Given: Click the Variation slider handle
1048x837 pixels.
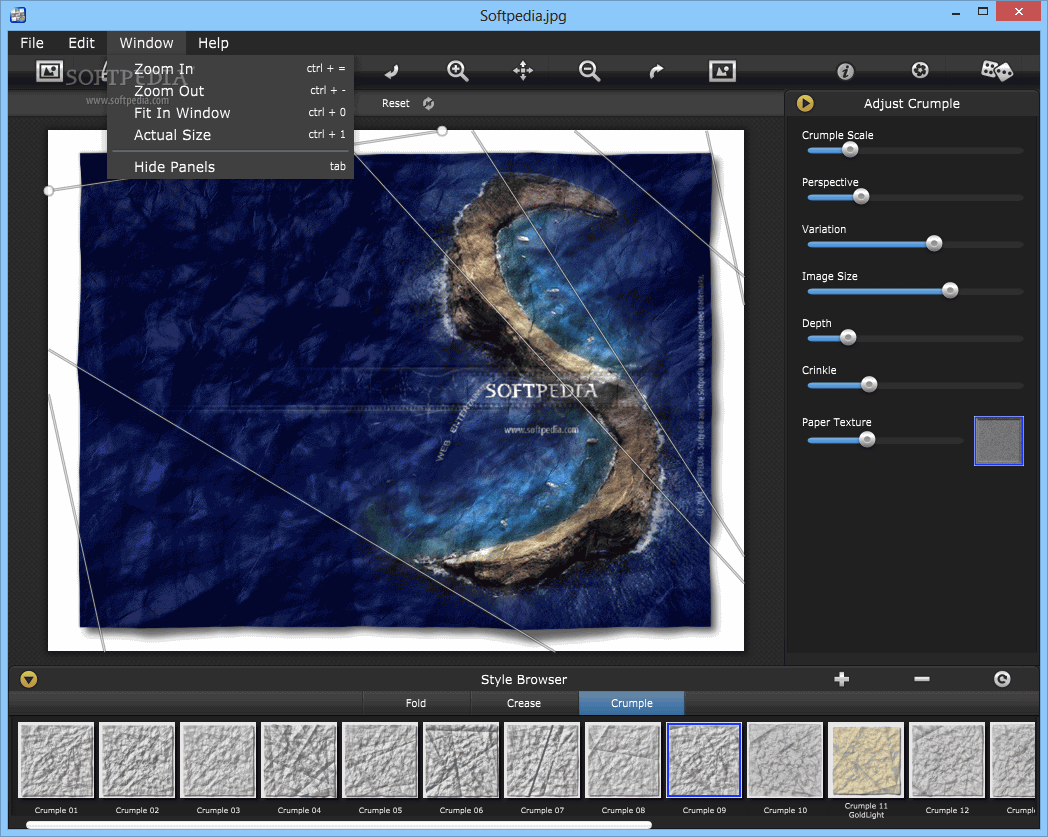Looking at the screenshot, I should 934,244.
